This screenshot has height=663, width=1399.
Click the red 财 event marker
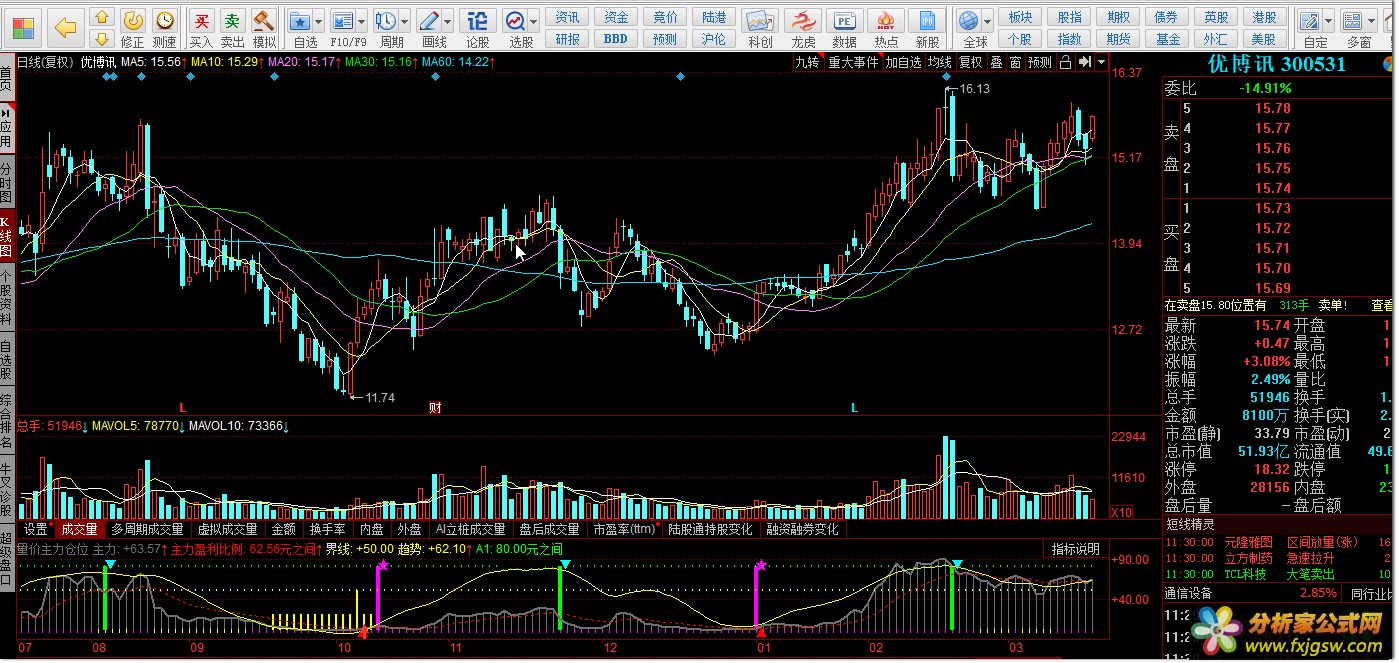tap(435, 407)
